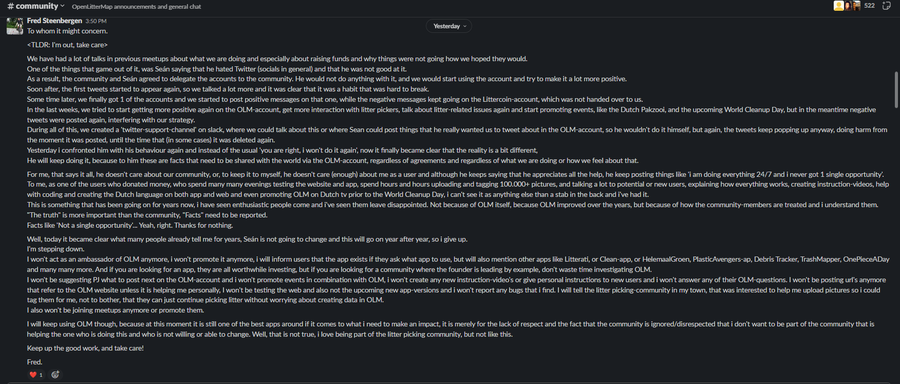Image resolution: width=900 pixels, height=384 pixels.
Task: Click the third member avatar in header
Action: click(856, 6)
